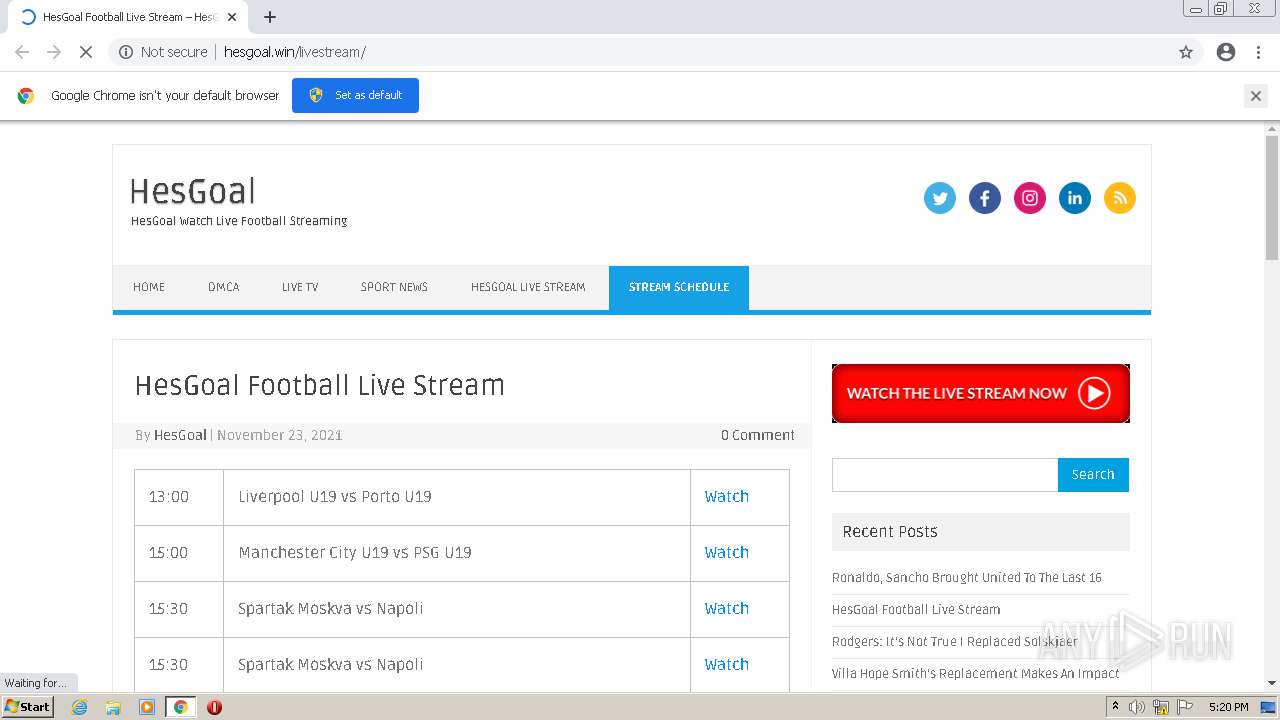
Task: Open the Chrome profile account icon
Action: click(1226, 52)
